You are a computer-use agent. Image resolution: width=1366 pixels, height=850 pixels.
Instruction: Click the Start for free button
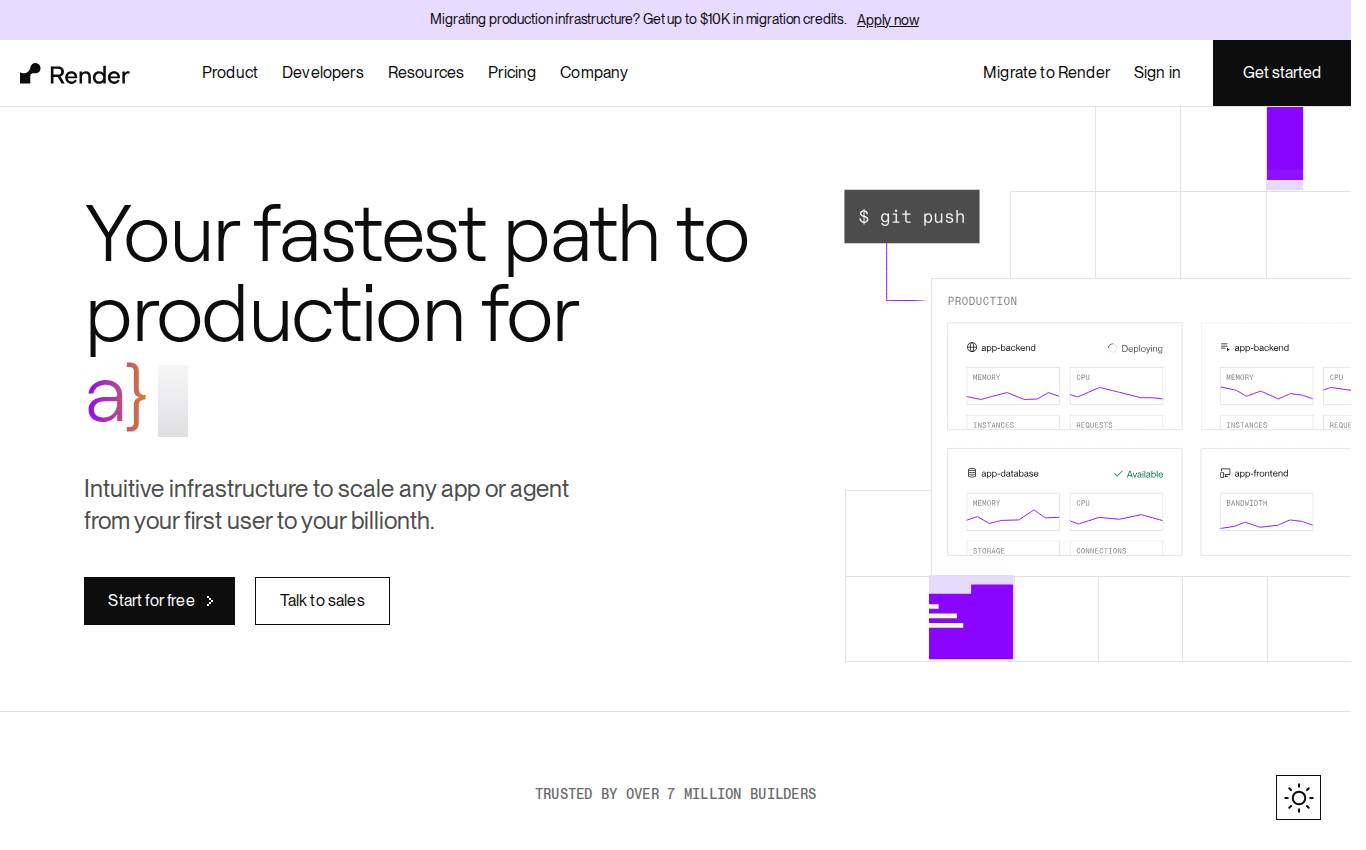(159, 601)
